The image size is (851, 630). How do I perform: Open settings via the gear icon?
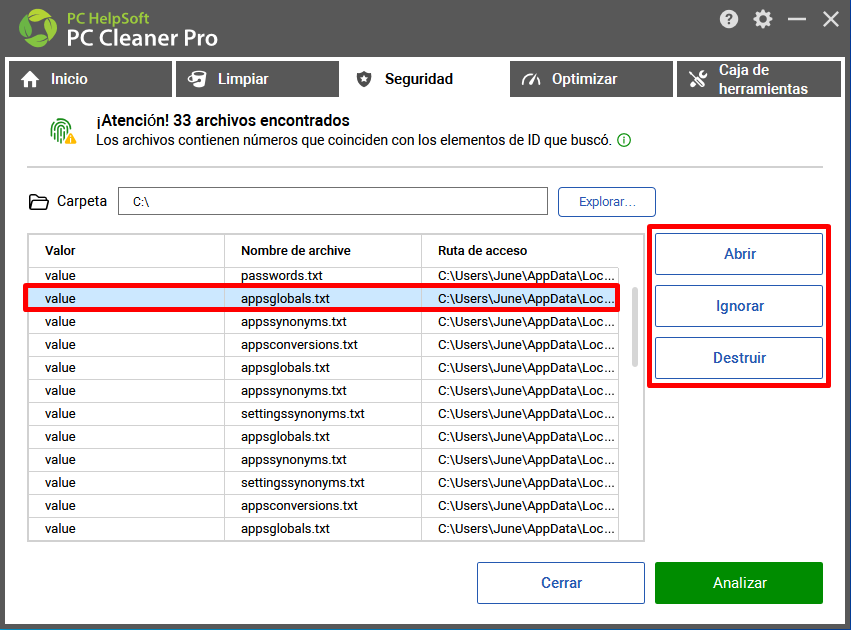[x=763, y=19]
